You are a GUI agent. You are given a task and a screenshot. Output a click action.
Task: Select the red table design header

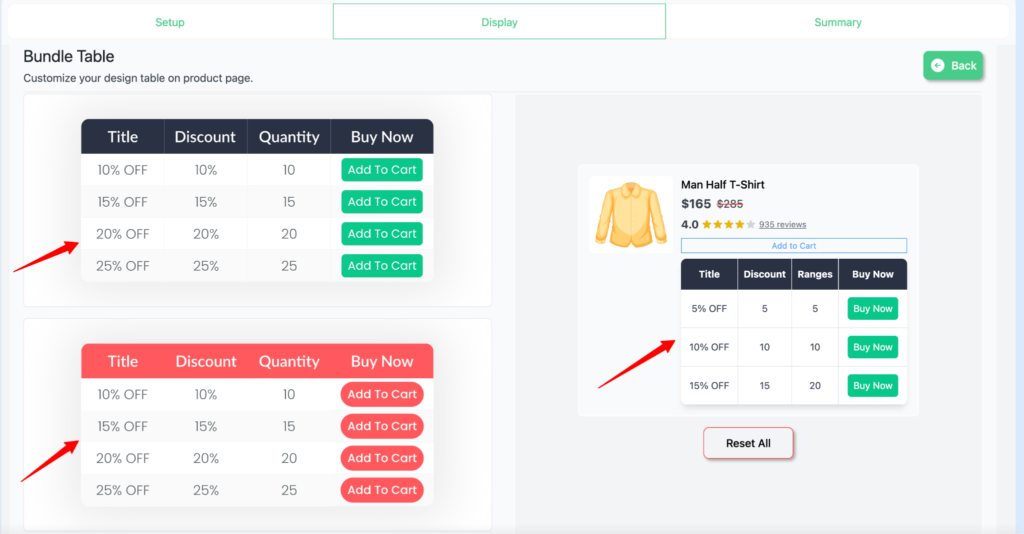257,361
